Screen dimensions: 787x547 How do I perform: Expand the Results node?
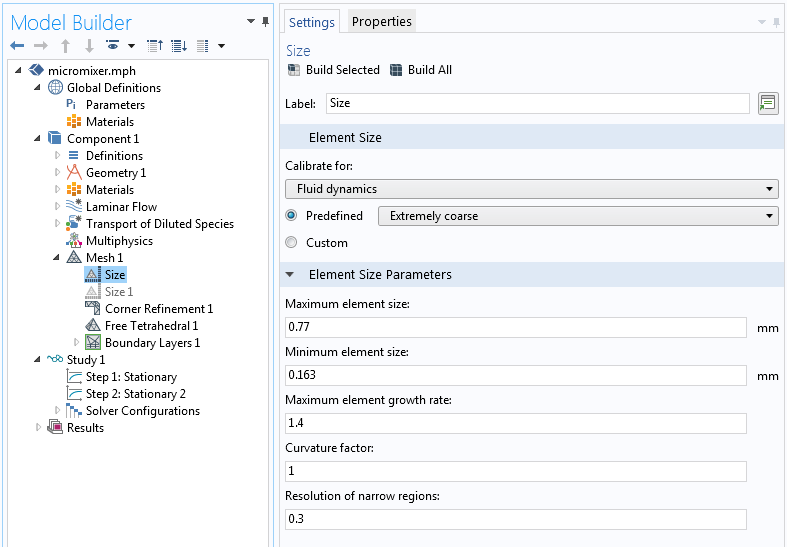coord(38,428)
